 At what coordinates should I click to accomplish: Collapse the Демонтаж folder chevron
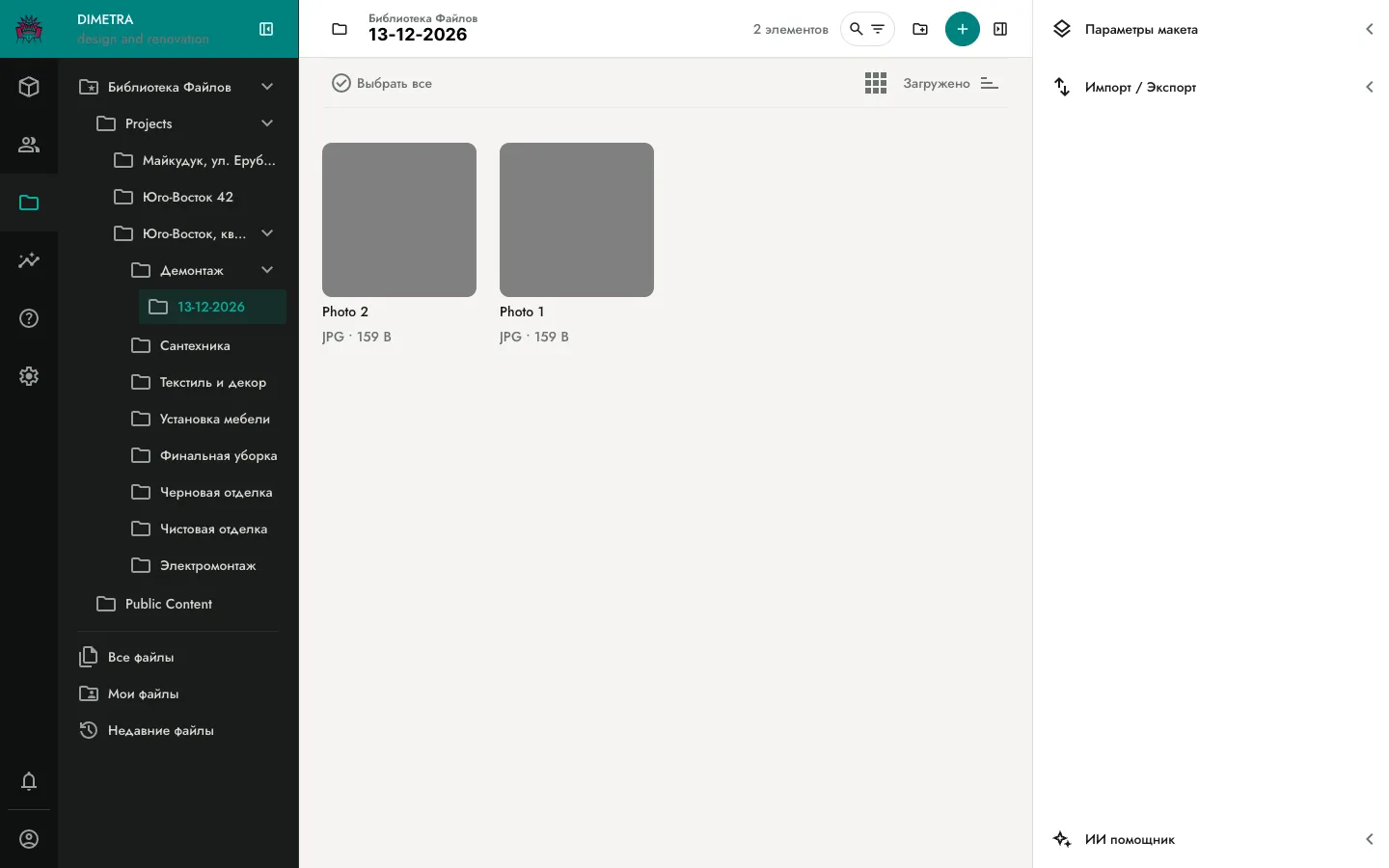(267, 270)
